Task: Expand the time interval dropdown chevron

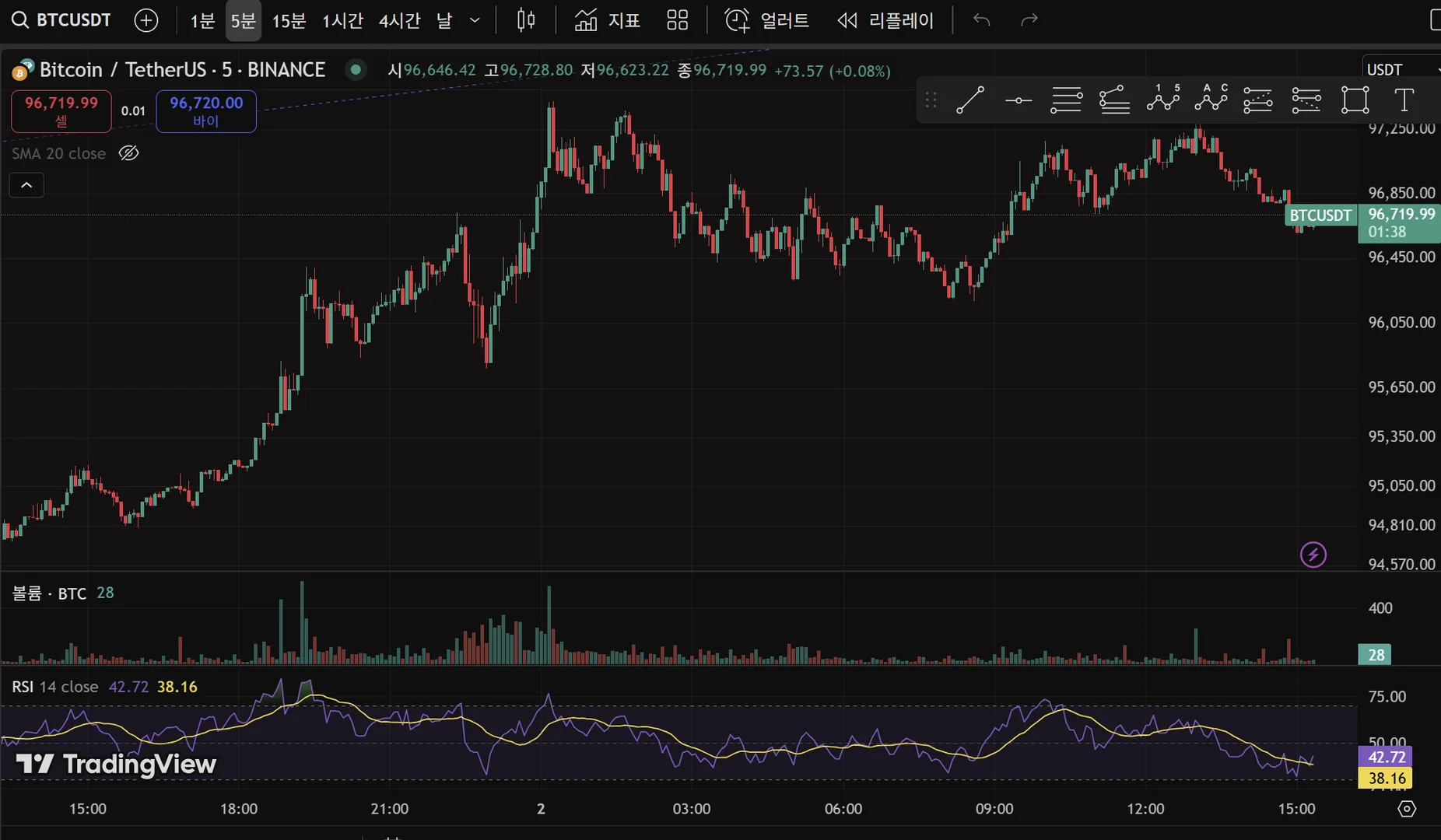Action: click(475, 20)
